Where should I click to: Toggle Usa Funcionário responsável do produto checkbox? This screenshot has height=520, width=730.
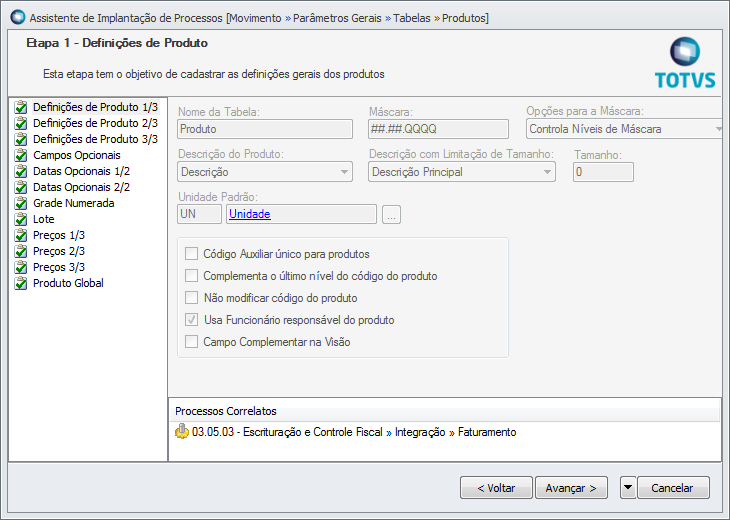pos(191,320)
